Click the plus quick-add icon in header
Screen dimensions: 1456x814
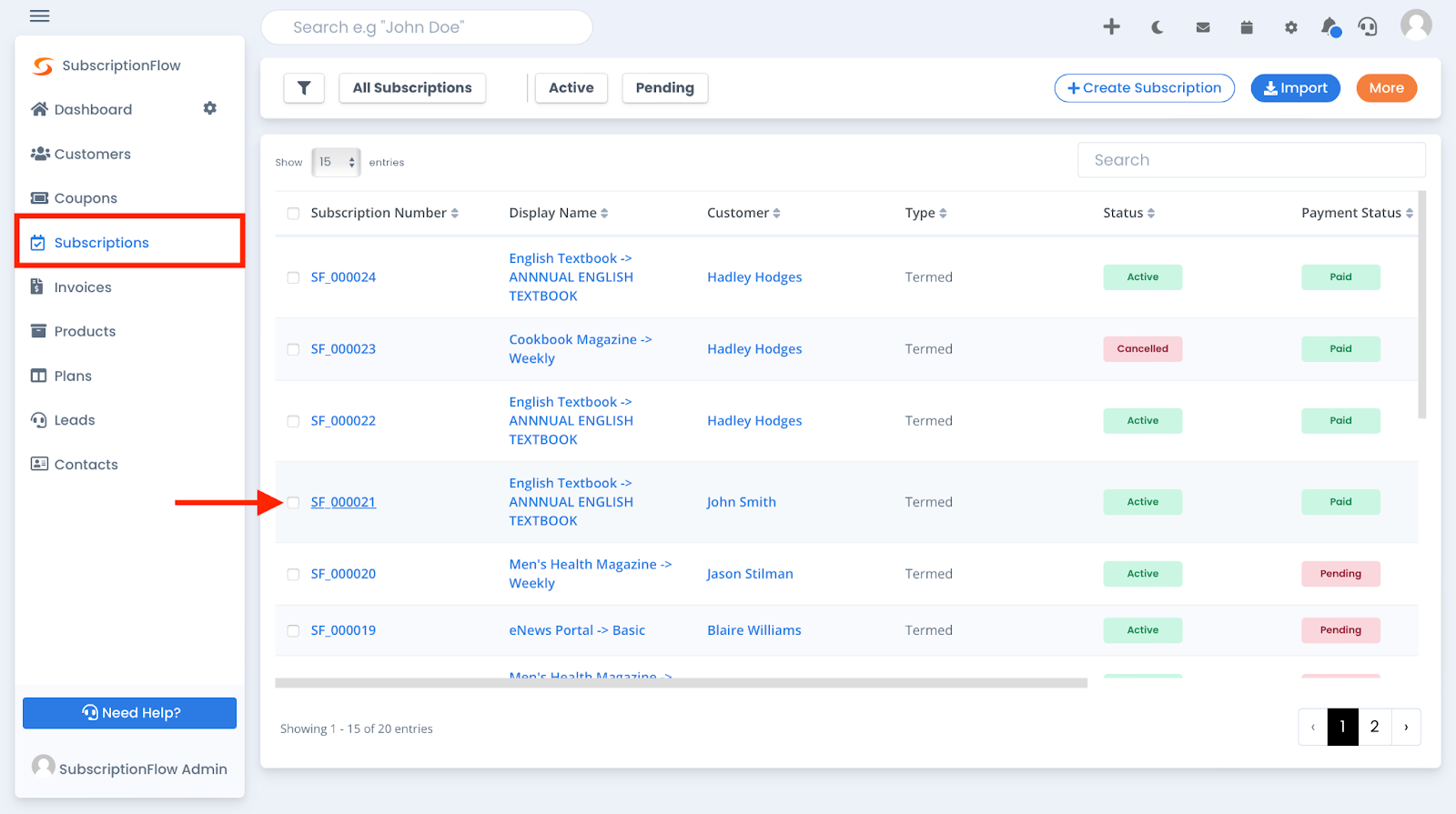(x=1111, y=26)
